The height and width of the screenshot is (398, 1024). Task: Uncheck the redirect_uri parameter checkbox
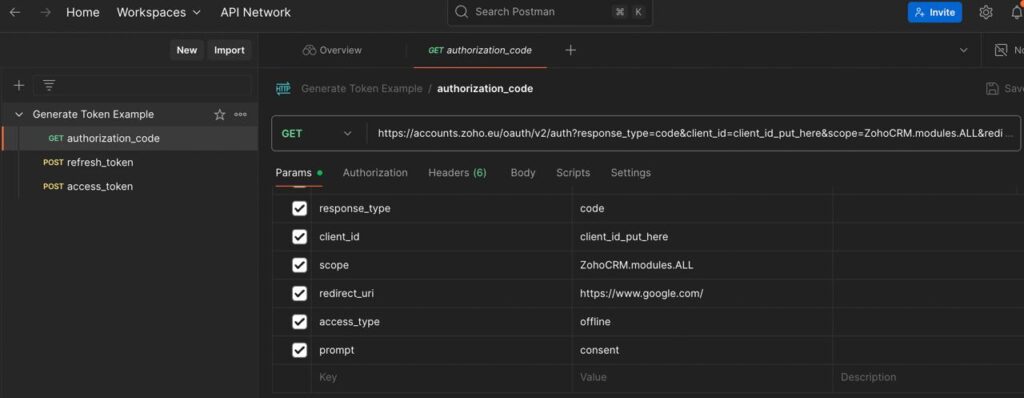pyautogui.click(x=299, y=293)
